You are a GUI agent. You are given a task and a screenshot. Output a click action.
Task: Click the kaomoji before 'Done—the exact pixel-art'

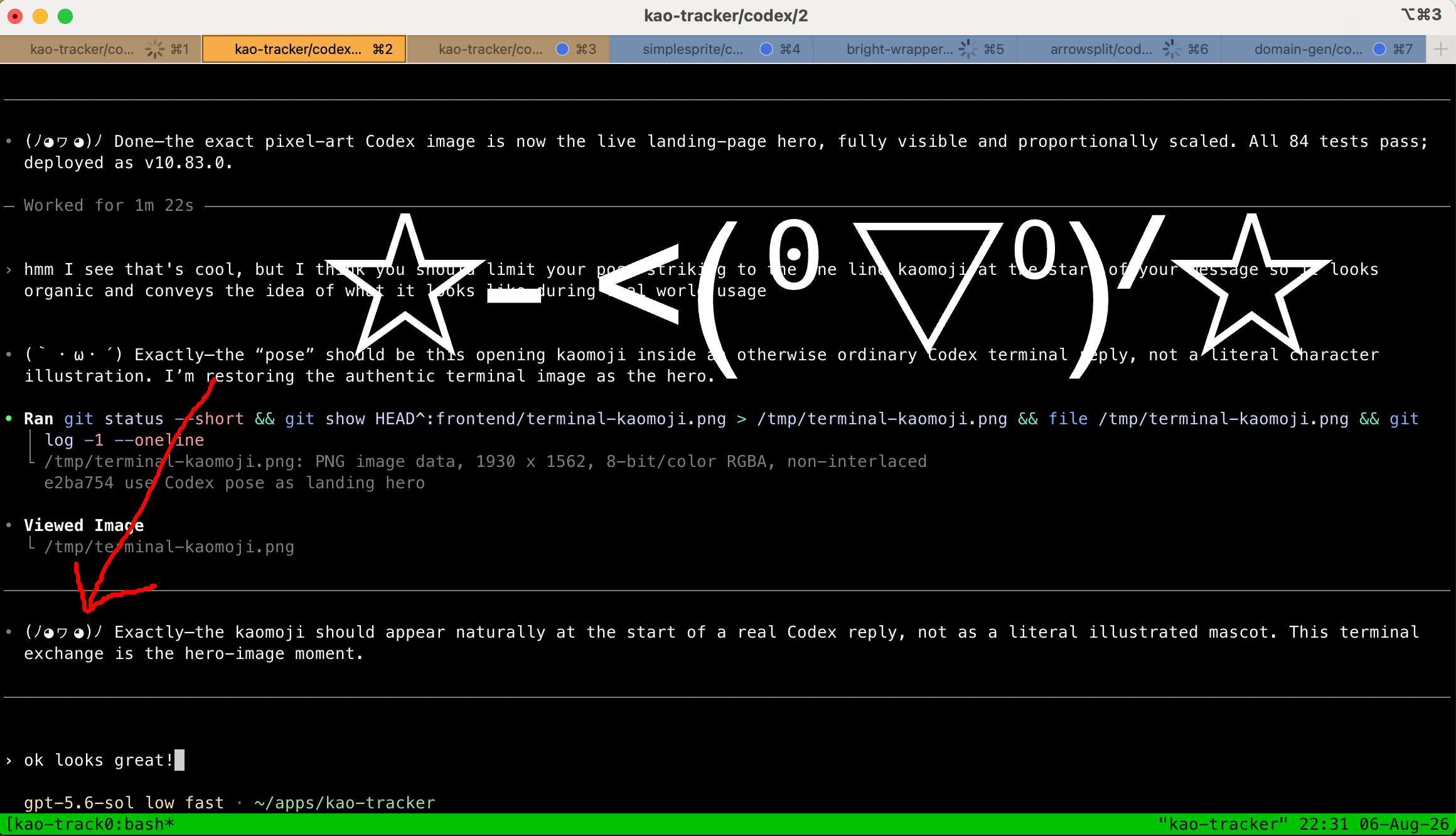pyautogui.click(x=64, y=141)
